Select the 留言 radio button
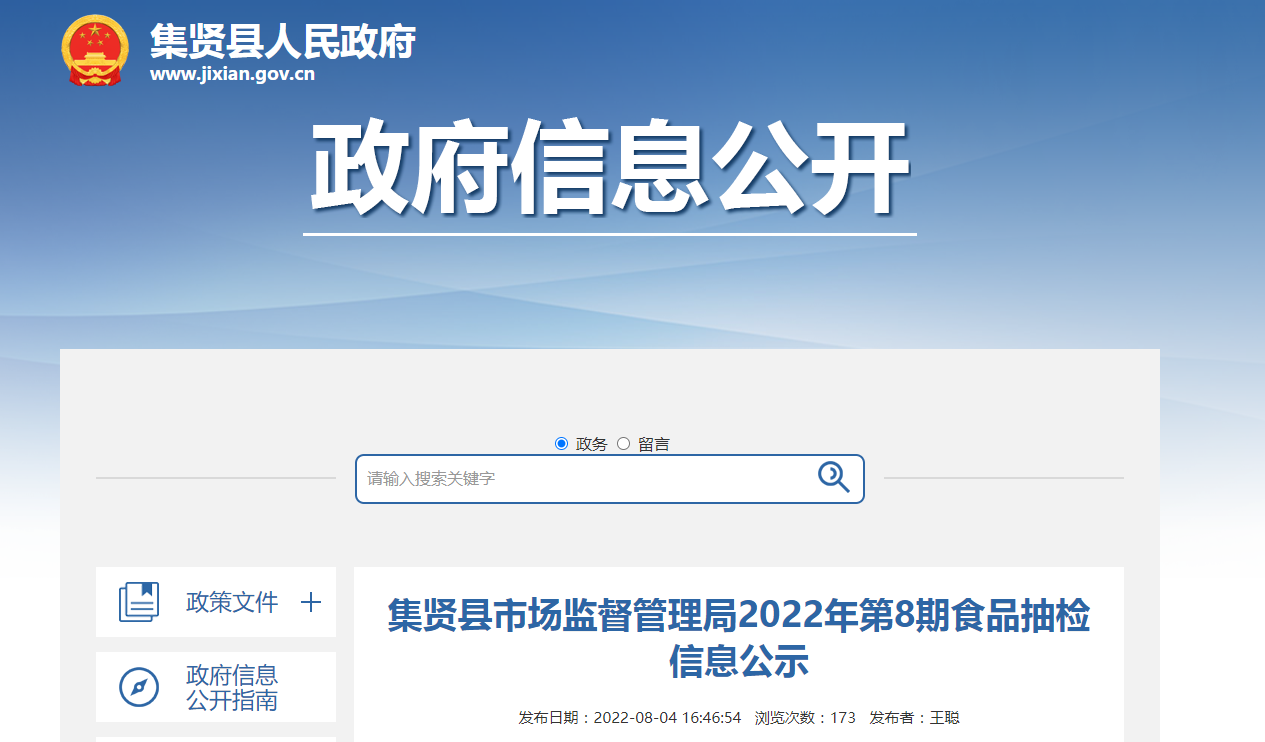1265x742 pixels. [623, 444]
